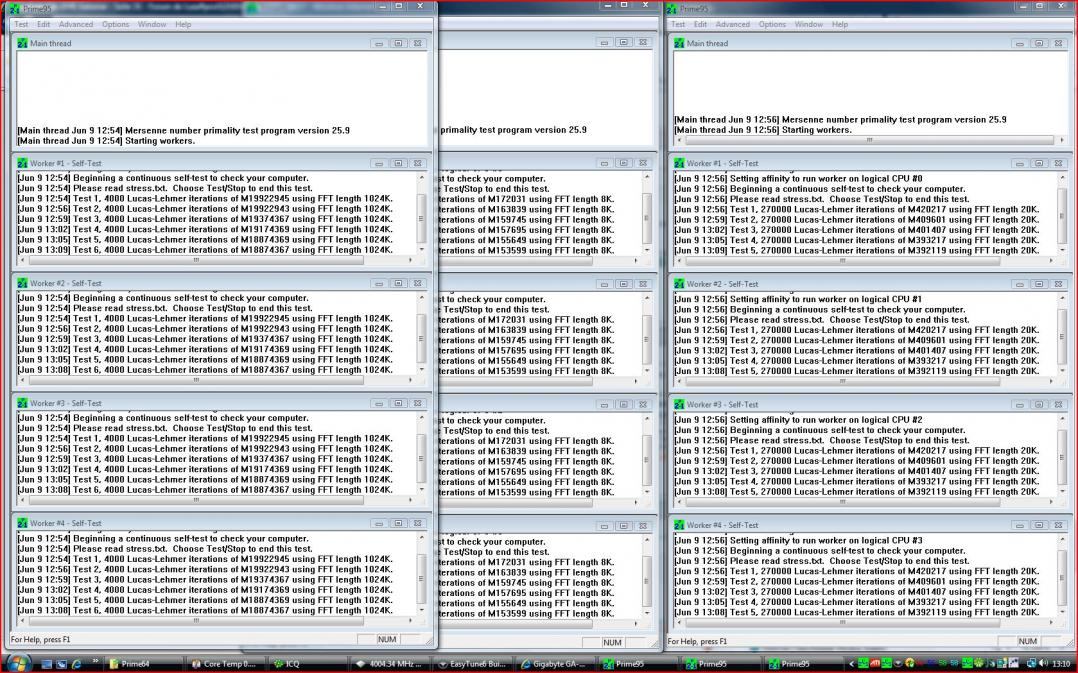Click Show Desktop icon in Quick Launch
Screen dimensions: 1078x673
click(x=47, y=664)
